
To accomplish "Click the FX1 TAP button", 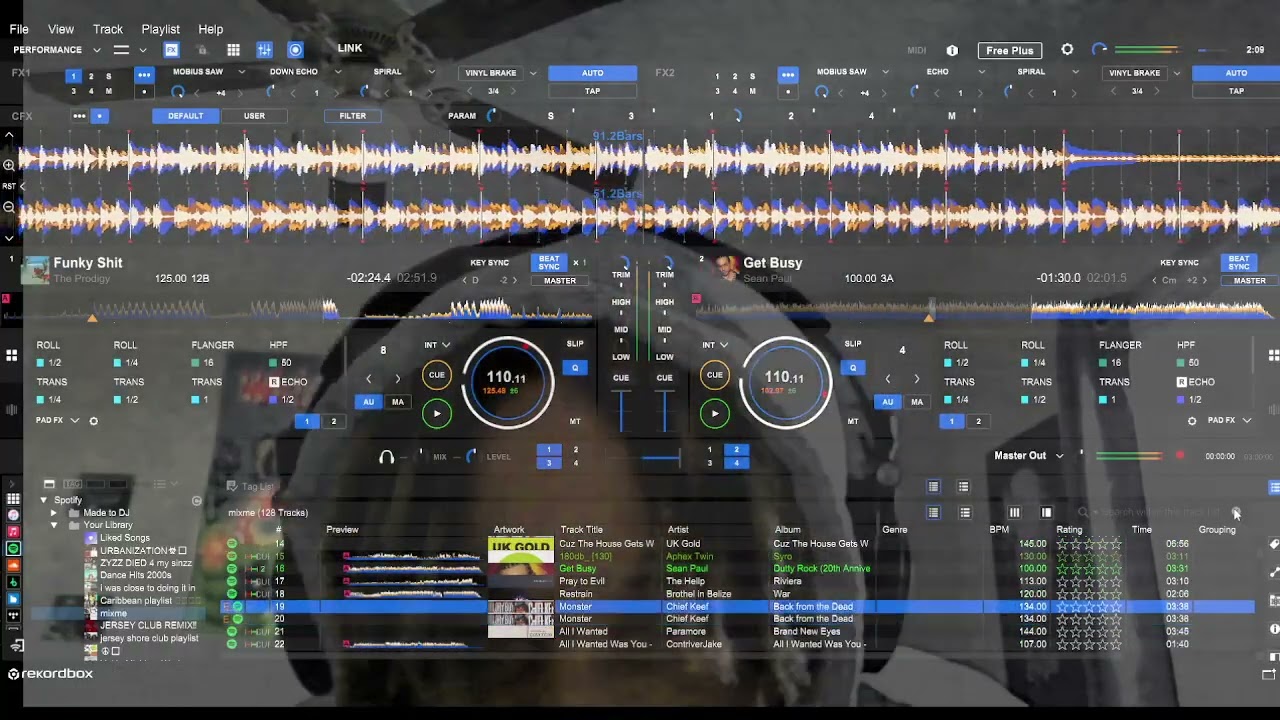I will [593, 91].
